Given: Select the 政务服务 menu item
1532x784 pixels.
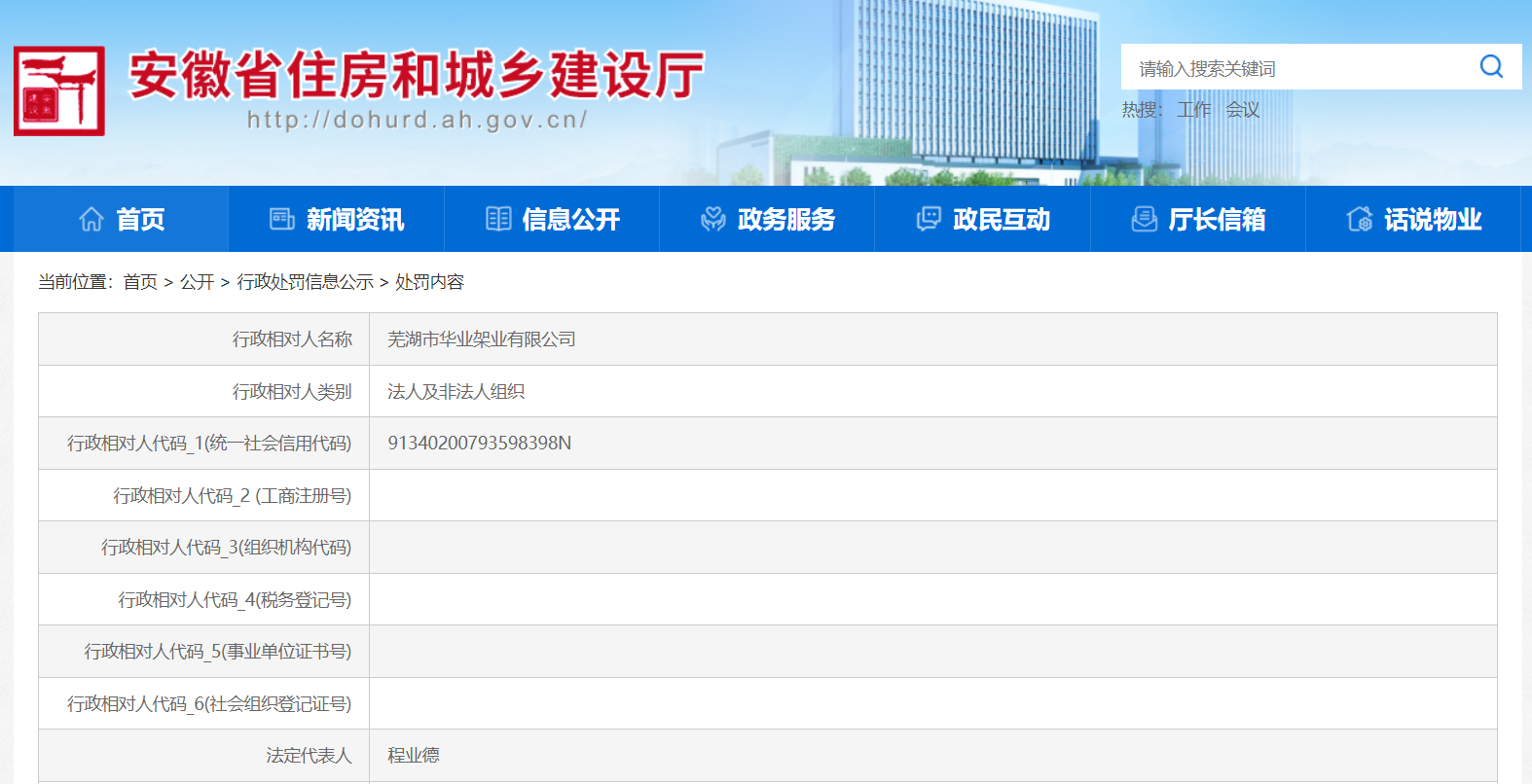Looking at the screenshot, I should click(767, 219).
